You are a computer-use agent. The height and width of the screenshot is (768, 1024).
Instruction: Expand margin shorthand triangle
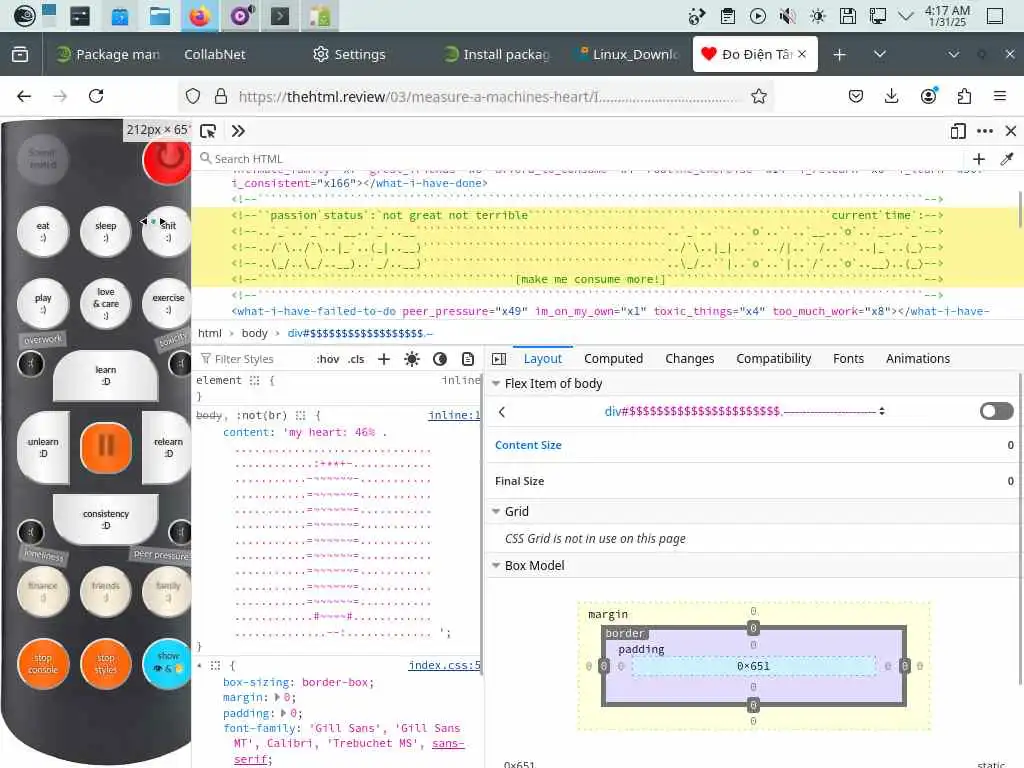[278, 697]
